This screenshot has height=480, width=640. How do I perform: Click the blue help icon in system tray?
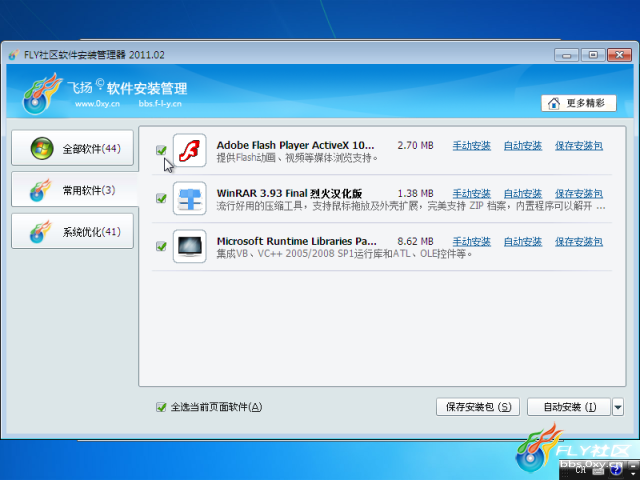616,470
